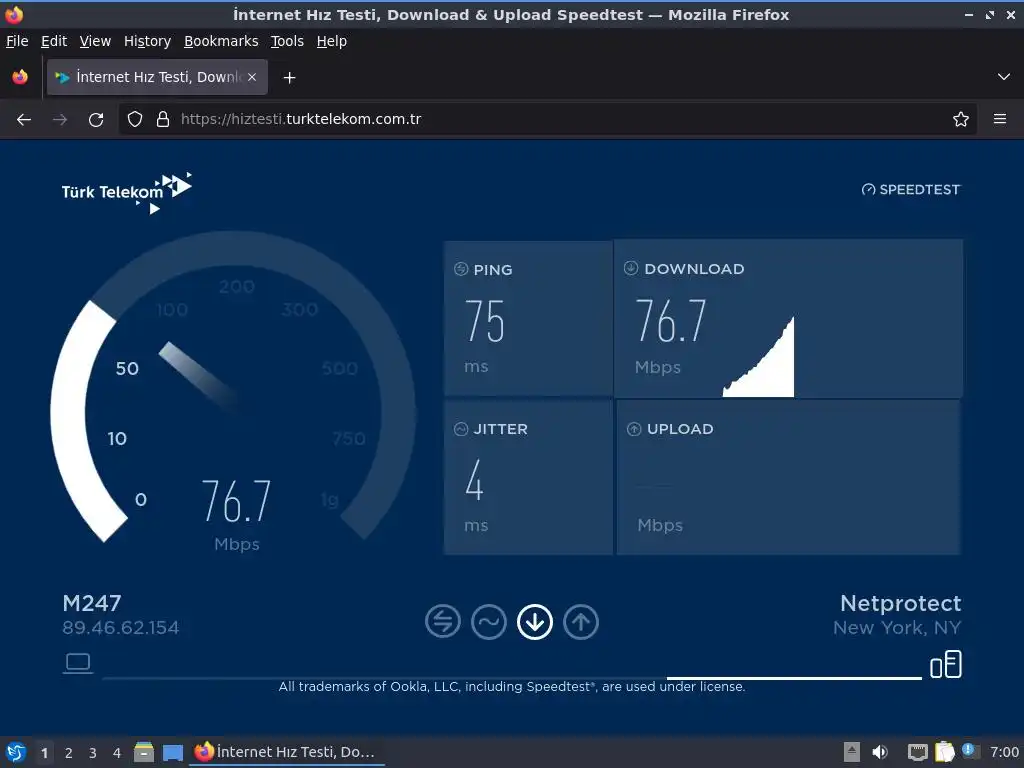Reload the current page
The image size is (1024, 768).
[96, 120]
